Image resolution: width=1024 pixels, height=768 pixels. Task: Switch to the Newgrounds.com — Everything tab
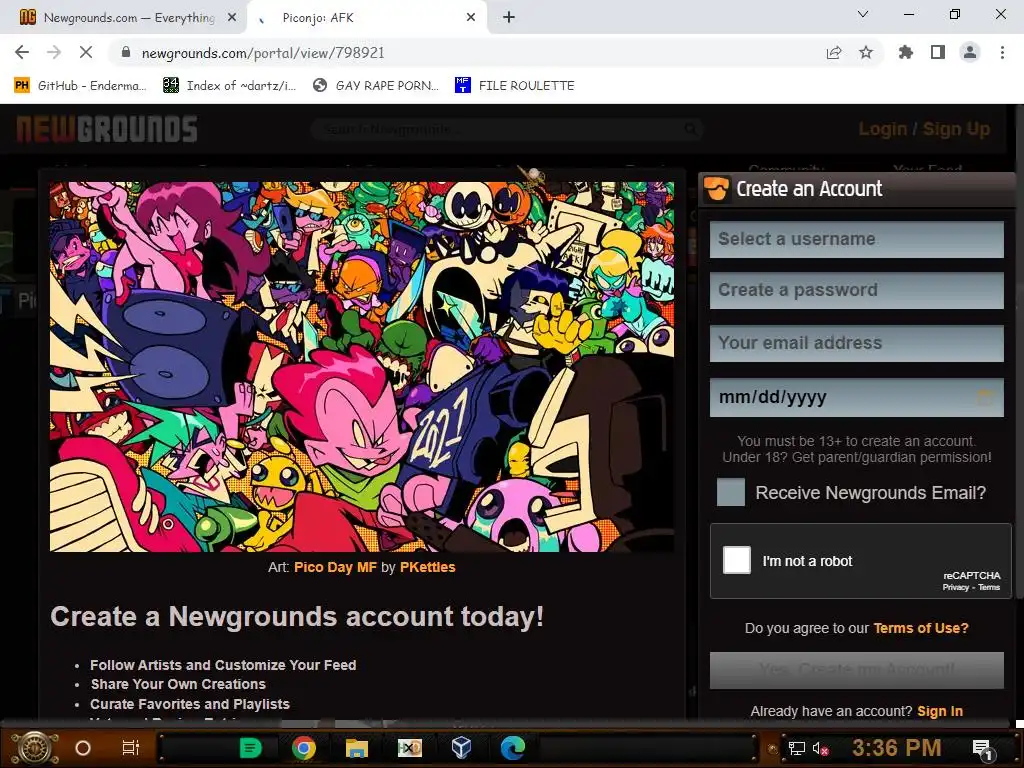point(124,18)
